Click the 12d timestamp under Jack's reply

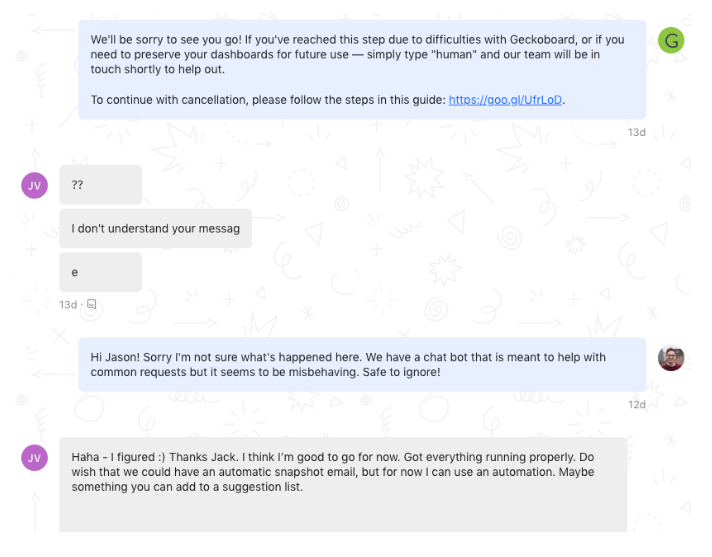pos(636,404)
